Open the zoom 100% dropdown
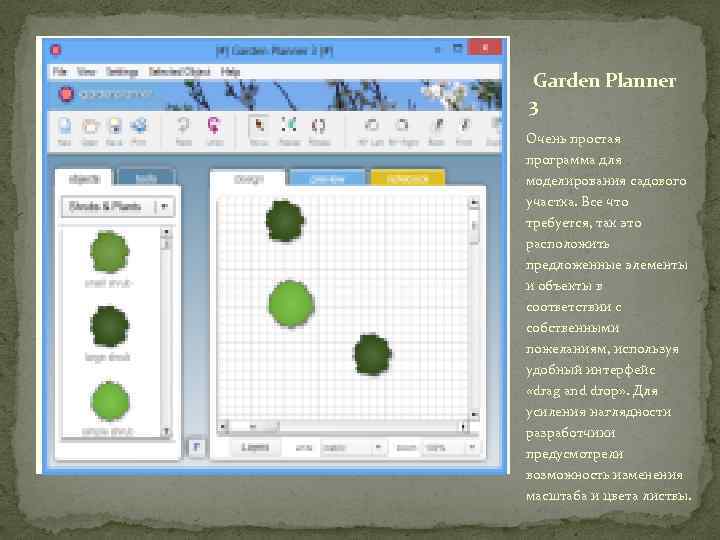This screenshot has height=540, width=720. tap(450, 447)
